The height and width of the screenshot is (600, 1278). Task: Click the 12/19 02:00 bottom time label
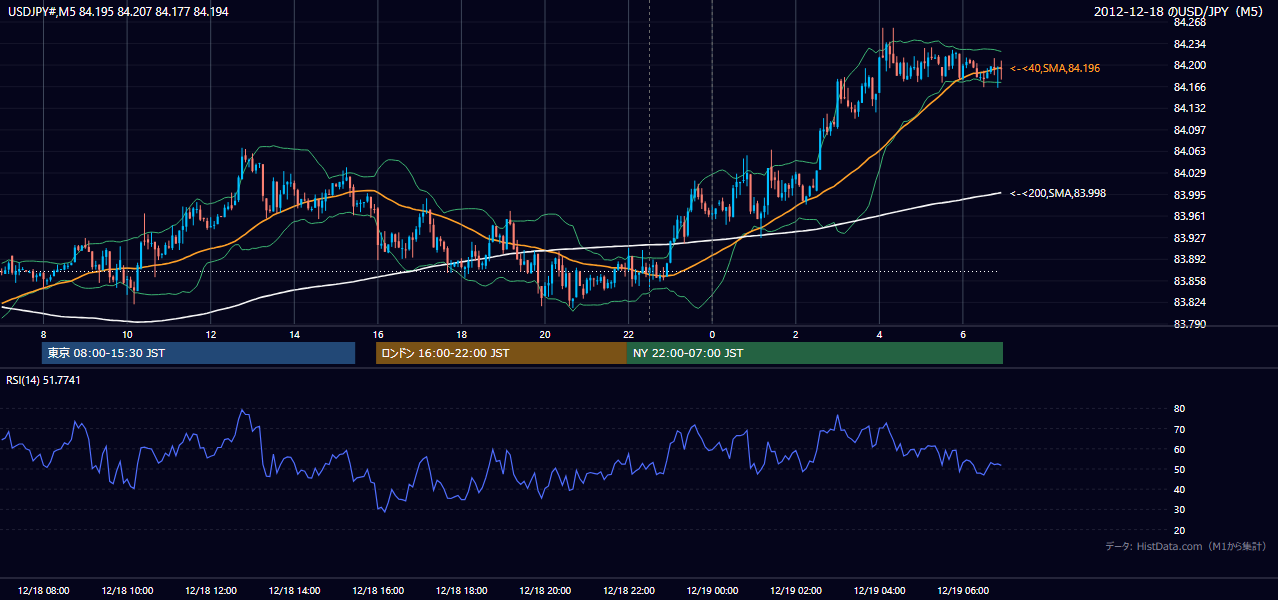point(795,591)
